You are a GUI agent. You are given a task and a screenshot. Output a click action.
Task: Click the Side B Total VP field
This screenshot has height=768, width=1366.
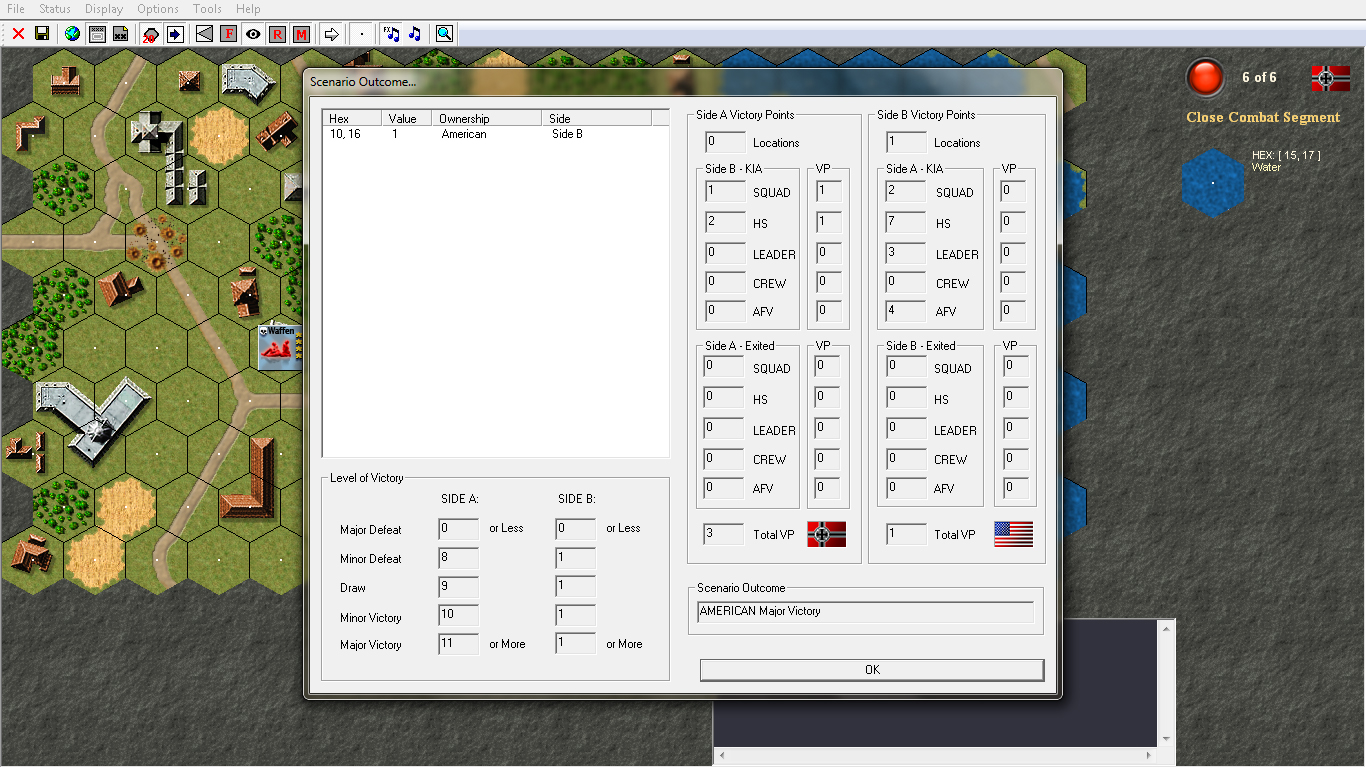pyautogui.click(x=906, y=535)
